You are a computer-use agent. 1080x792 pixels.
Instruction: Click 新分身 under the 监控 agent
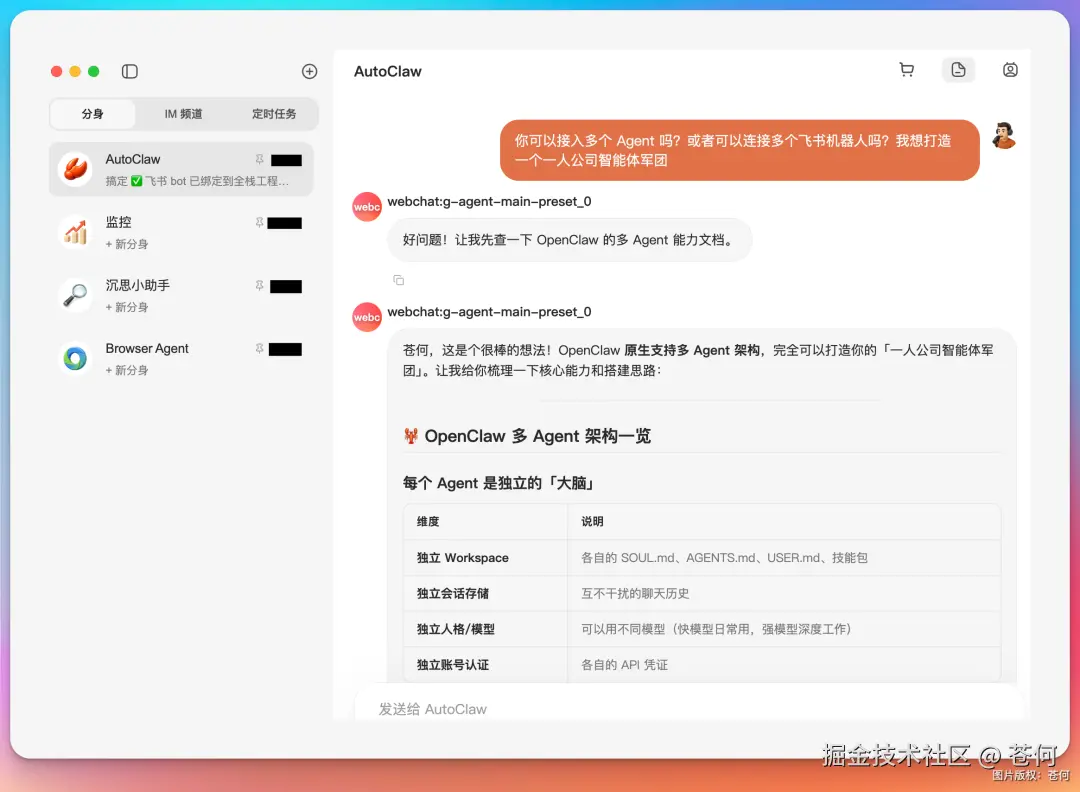[128, 243]
